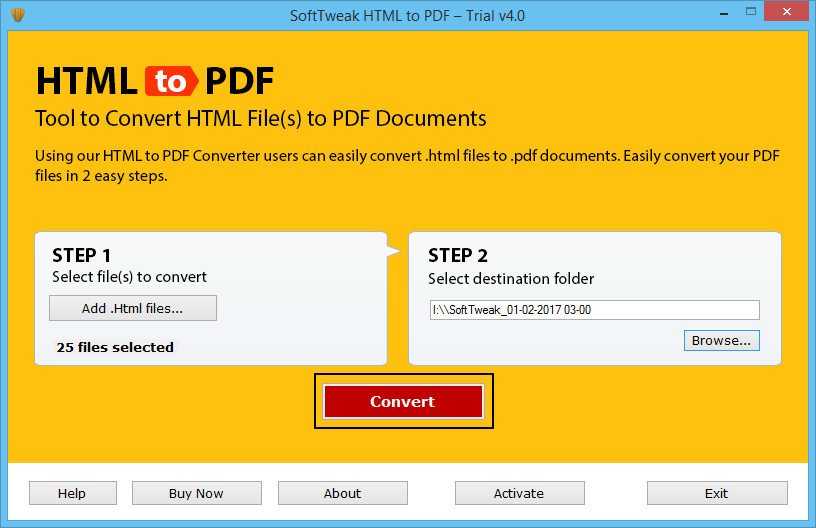Viewport: 816px width, 528px height.
Task: Open the Help button
Action: [72, 493]
